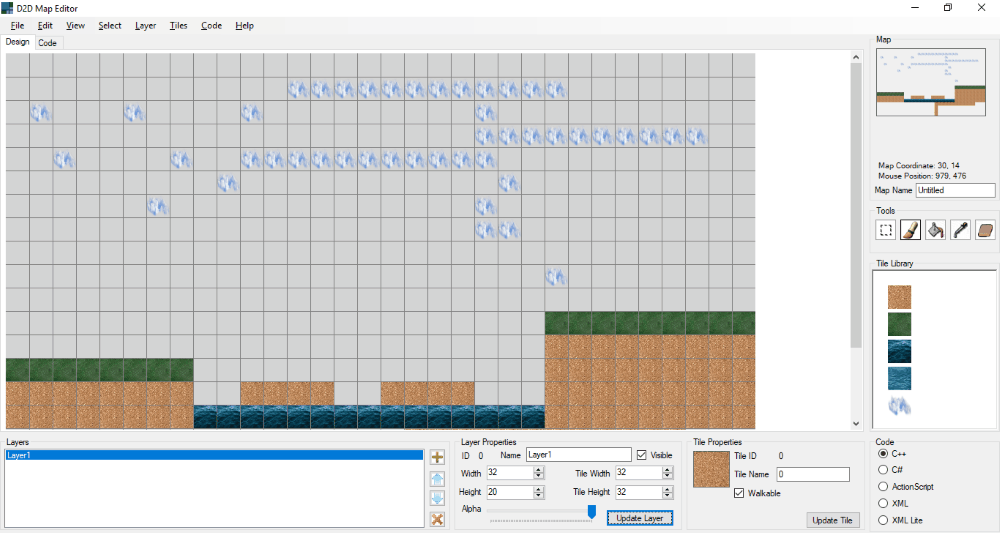Screen dimensions: 1000x533
Task: Toggle the layer Visible checkbox
Action: [x=642, y=455]
